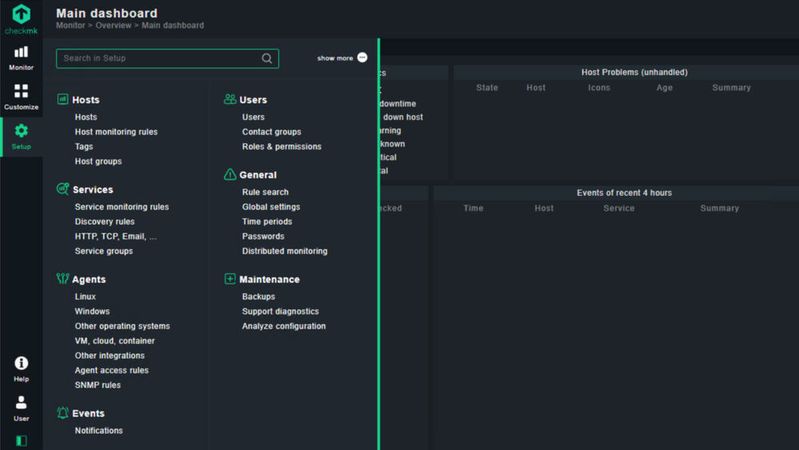
Task: Open Backups
Action: [x=258, y=297]
